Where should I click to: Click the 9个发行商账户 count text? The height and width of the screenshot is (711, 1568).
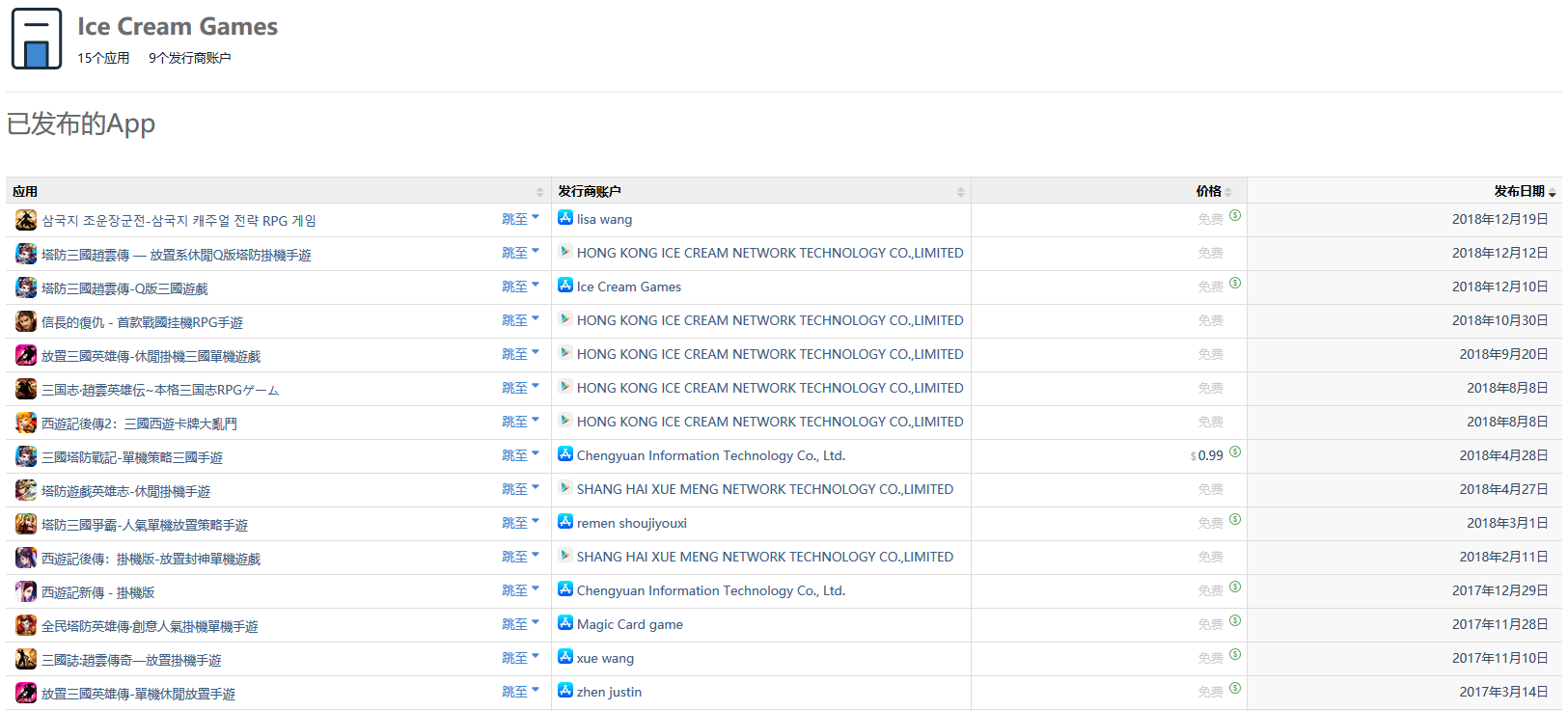pyautogui.click(x=190, y=58)
